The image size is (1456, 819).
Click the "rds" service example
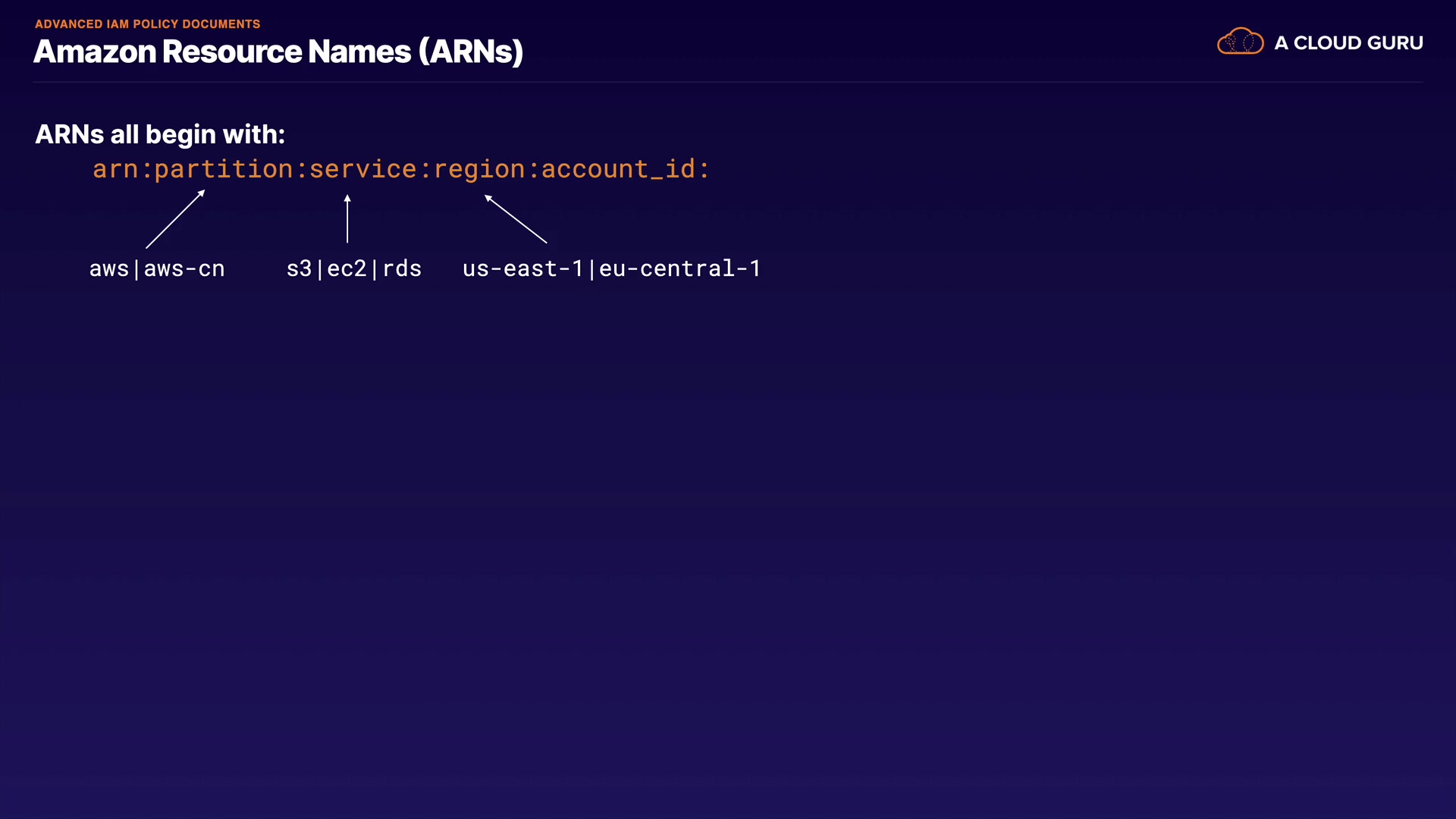tap(402, 268)
